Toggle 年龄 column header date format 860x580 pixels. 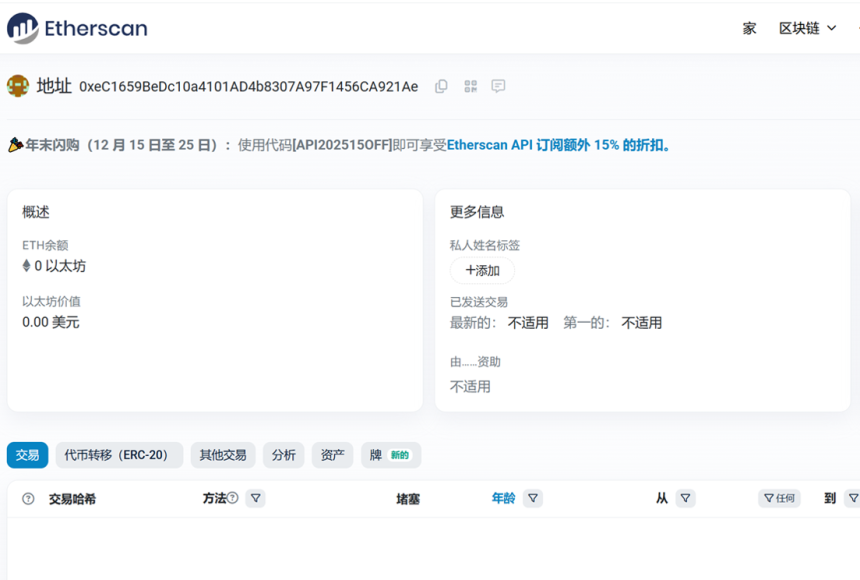pyautogui.click(x=503, y=498)
